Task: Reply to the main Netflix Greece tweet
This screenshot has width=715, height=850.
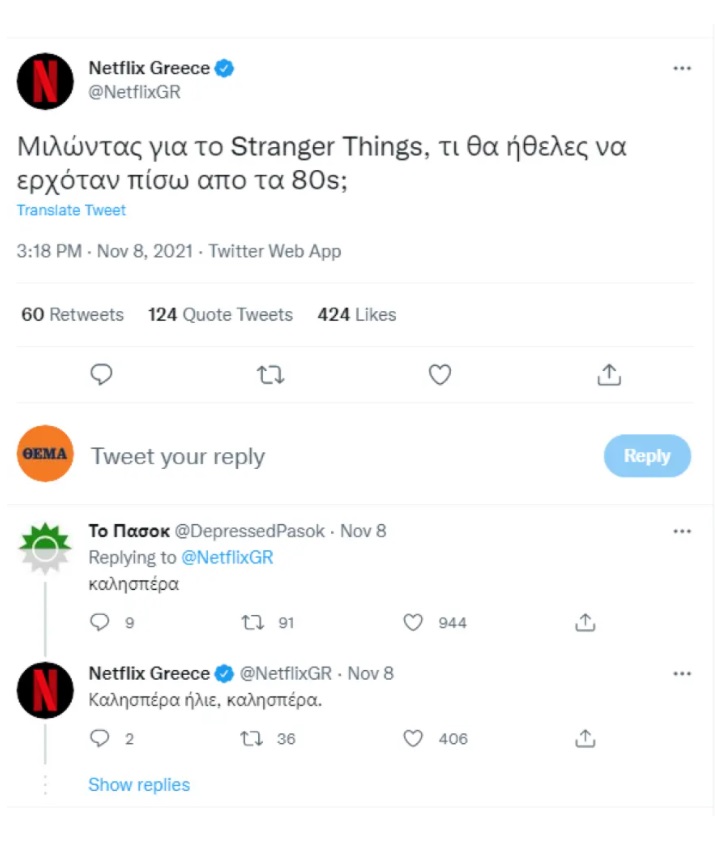Action: click(x=101, y=375)
